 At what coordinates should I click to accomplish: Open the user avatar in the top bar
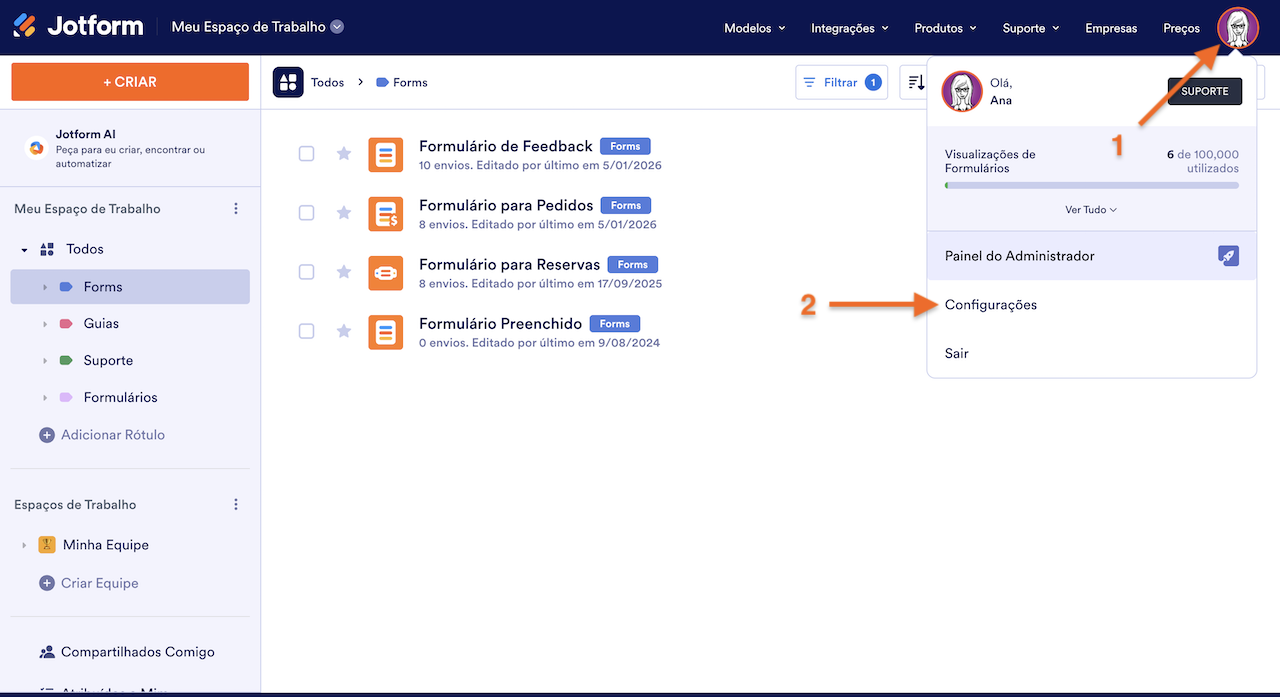(x=1237, y=28)
